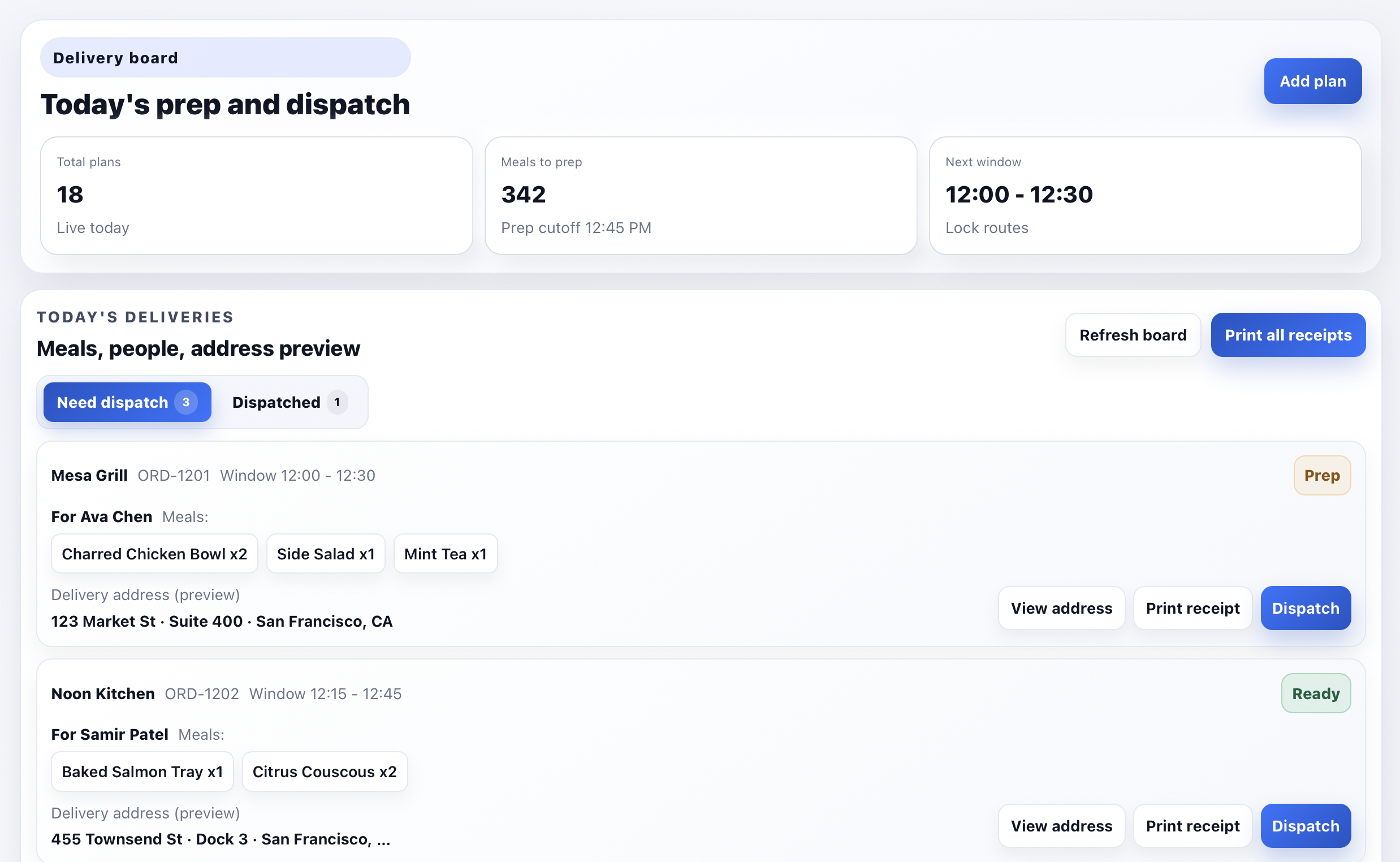Select the Charred Chicken Bowl x2 chip
This screenshot has width=1400, height=862.
(x=154, y=554)
